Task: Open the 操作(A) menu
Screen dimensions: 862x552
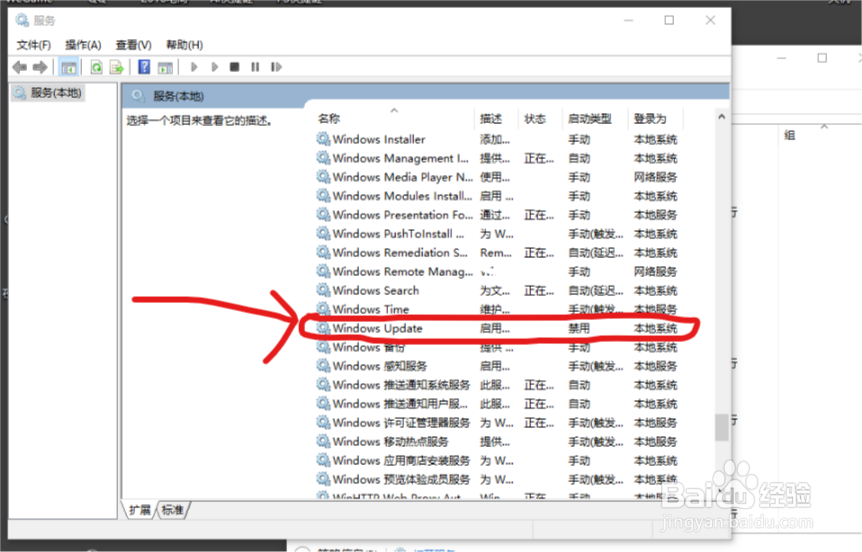Action: coord(83,45)
